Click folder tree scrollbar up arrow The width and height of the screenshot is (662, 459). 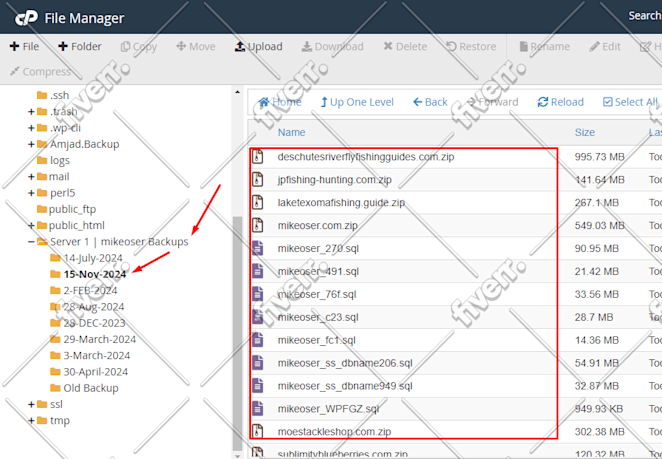(x=238, y=92)
